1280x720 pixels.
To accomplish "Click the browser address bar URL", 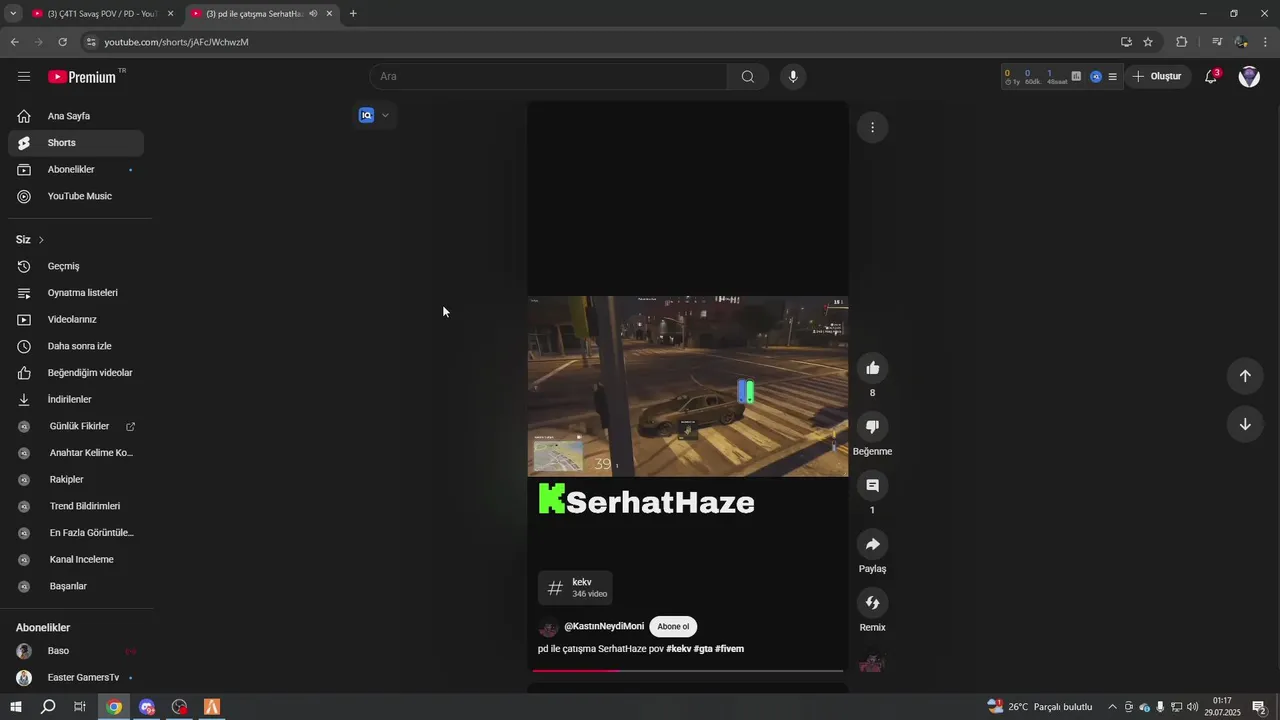I will pyautogui.click(x=176, y=42).
